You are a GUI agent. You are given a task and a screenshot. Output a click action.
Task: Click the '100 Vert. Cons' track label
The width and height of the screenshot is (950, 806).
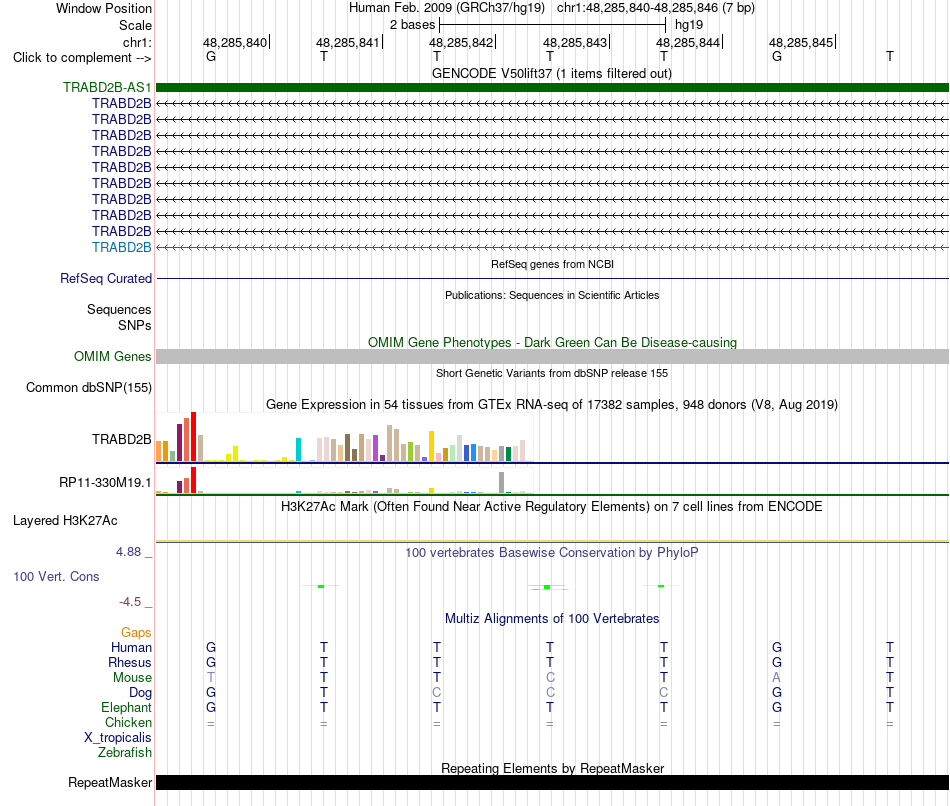pyautogui.click(x=56, y=576)
